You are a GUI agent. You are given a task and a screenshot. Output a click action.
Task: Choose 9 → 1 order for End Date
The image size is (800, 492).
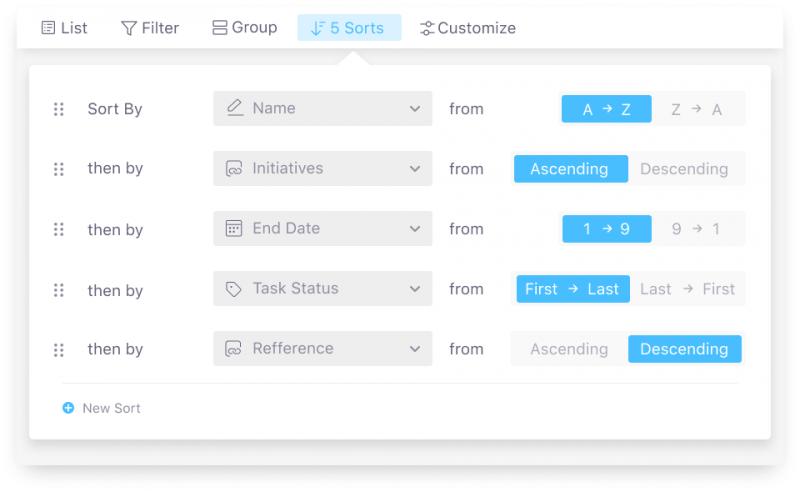tap(696, 229)
